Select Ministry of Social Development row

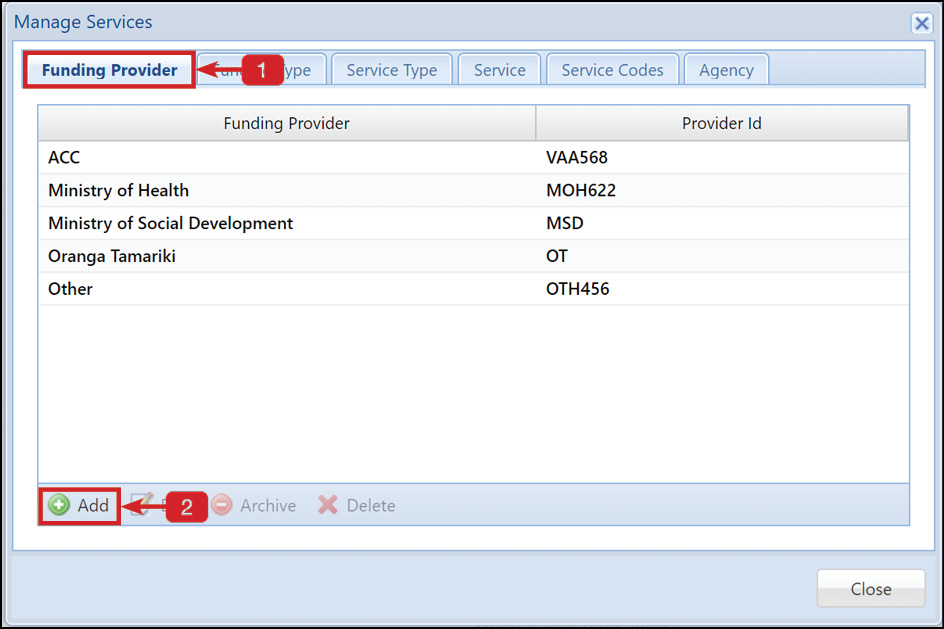coord(473,223)
